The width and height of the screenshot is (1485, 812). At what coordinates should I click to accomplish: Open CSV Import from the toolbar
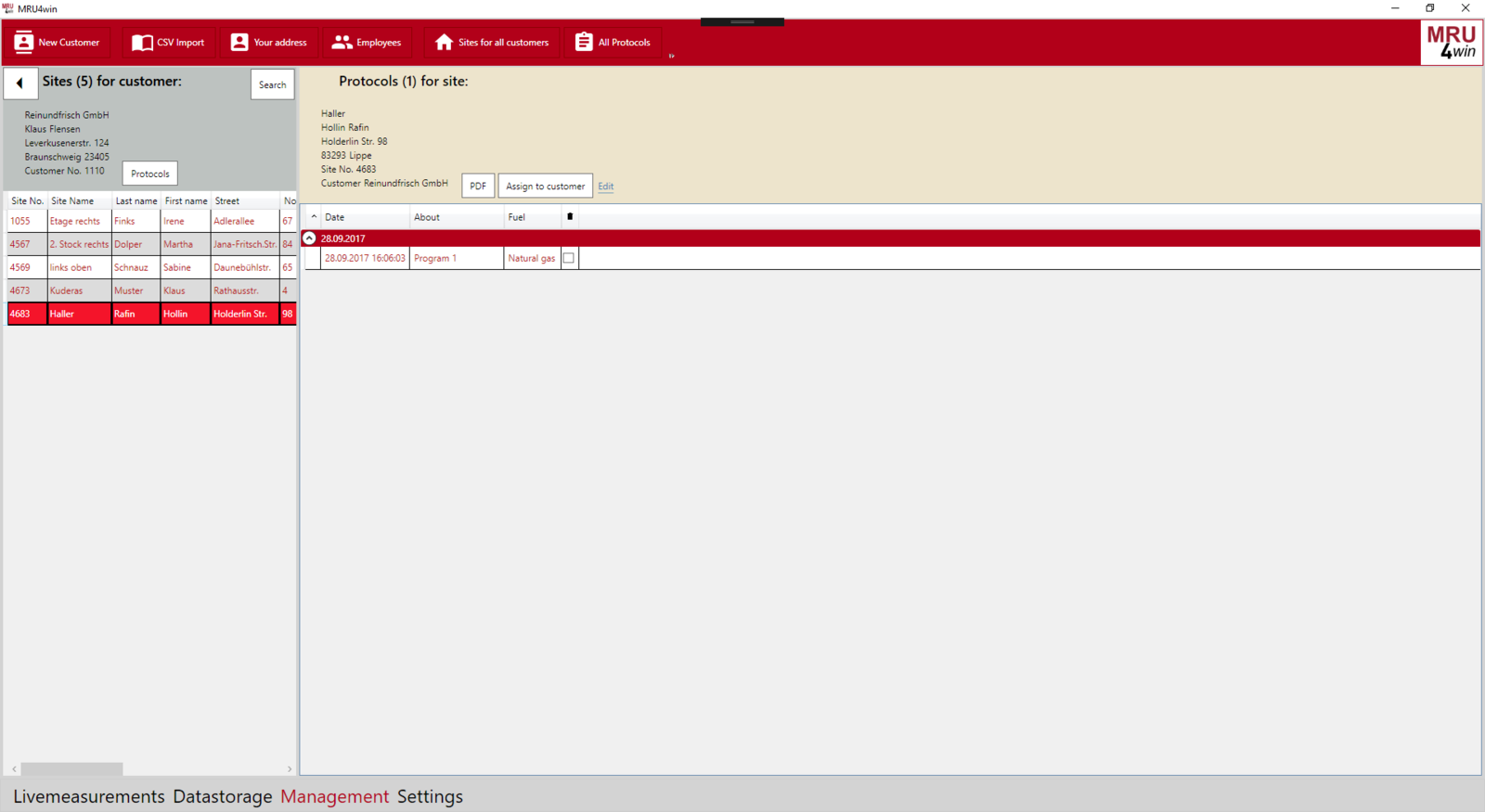[x=168, y=43]
